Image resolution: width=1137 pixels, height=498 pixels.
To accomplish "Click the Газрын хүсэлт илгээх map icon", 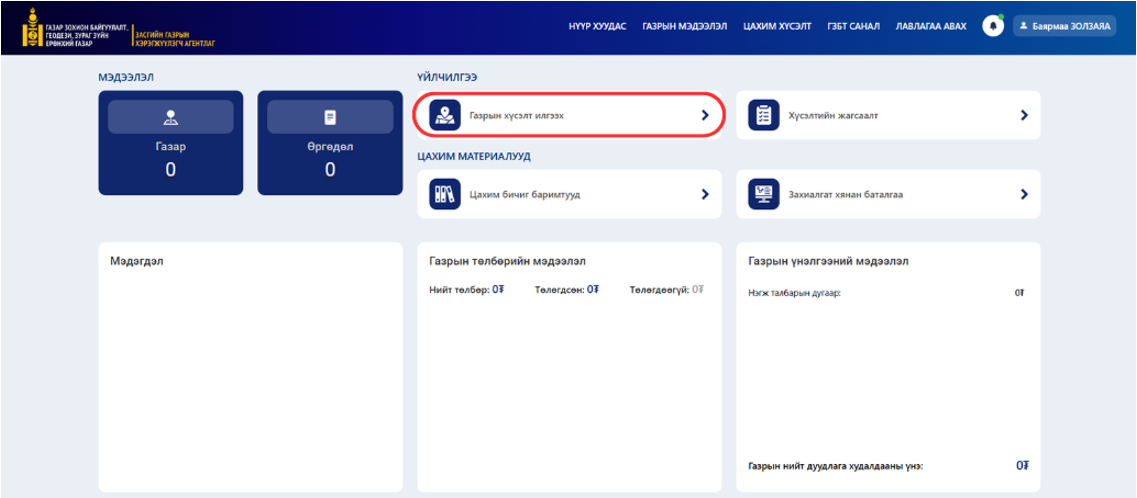I will (445, 115).
